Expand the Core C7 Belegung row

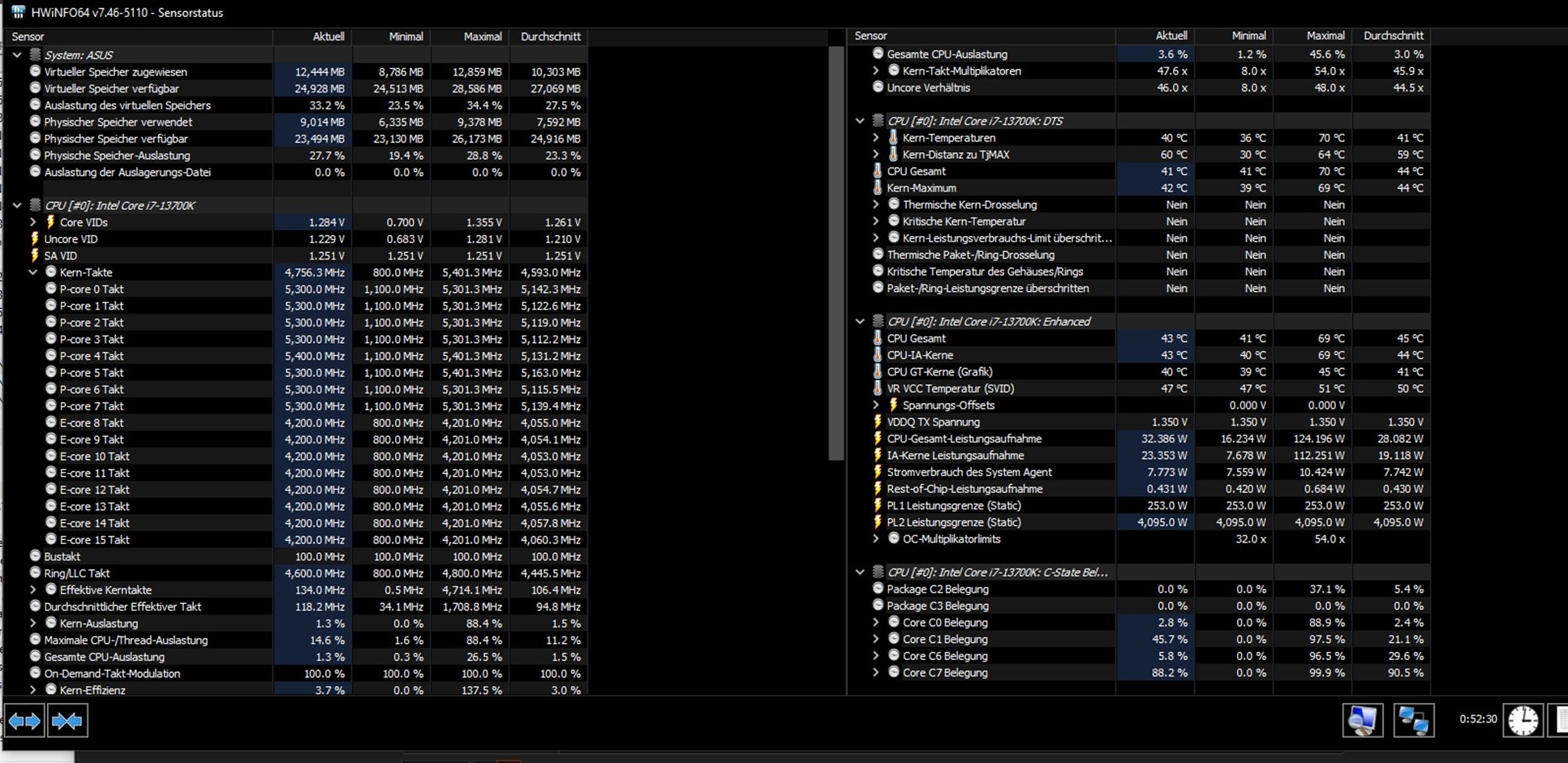point(876,672)
